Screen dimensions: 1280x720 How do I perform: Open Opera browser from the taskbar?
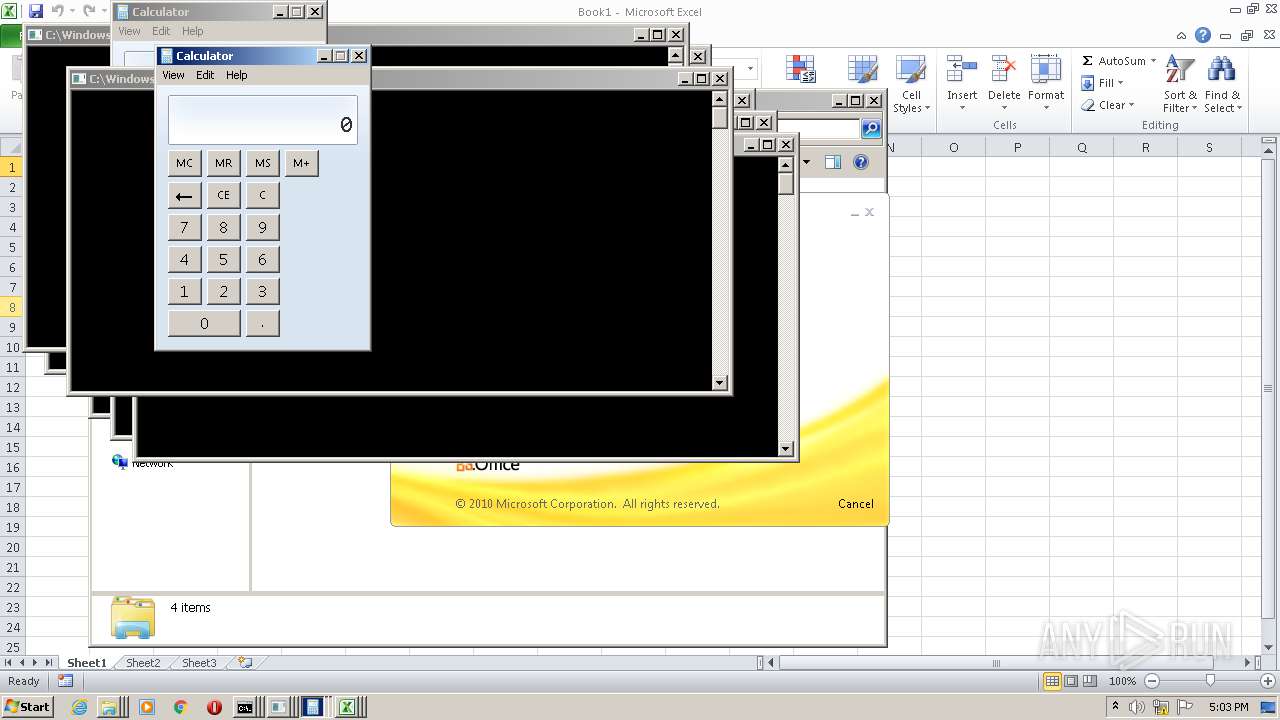214,707
